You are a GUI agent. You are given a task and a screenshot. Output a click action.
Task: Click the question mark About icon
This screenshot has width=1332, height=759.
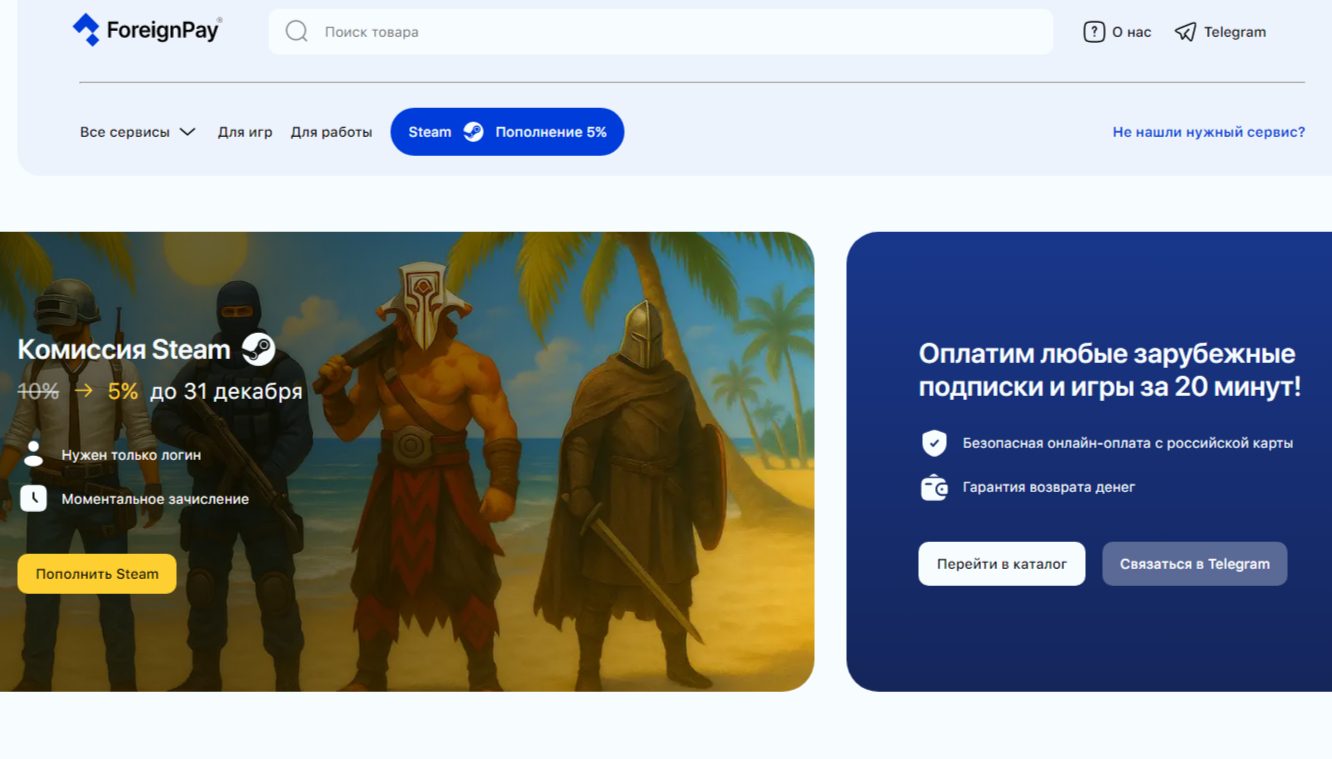coord(1094,32)
